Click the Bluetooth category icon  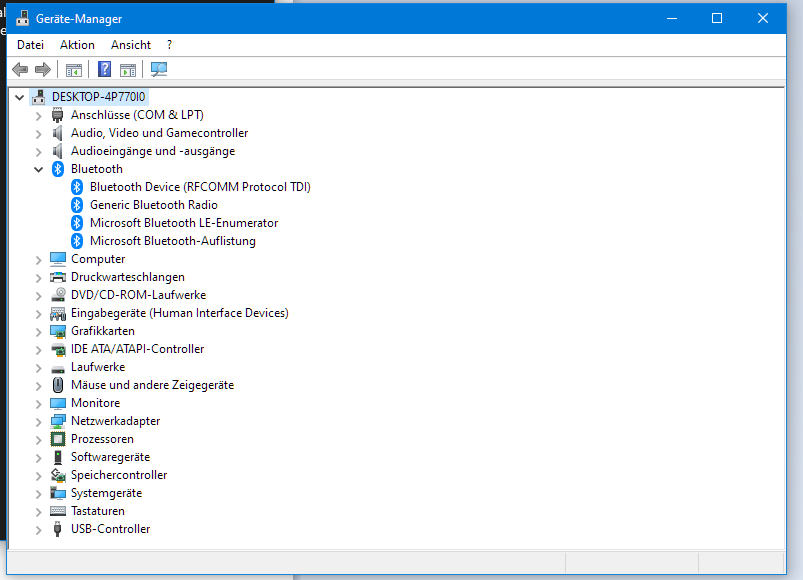[58, 169]
